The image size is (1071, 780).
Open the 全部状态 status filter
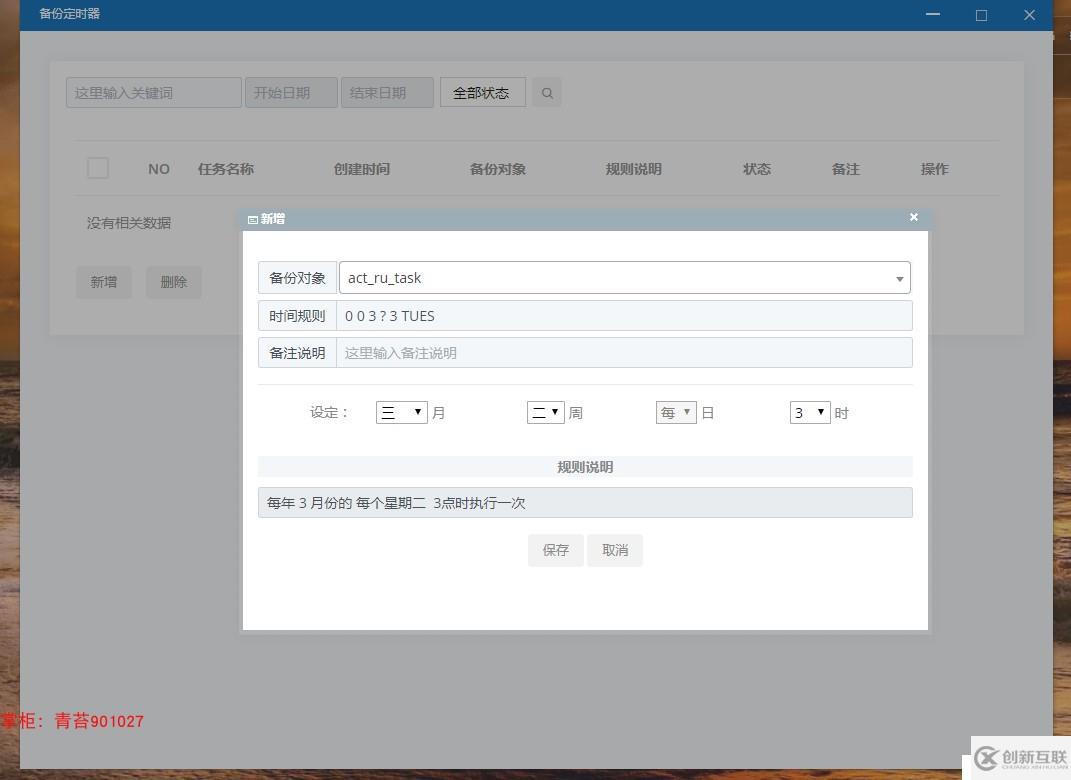[x=482, y=93]
